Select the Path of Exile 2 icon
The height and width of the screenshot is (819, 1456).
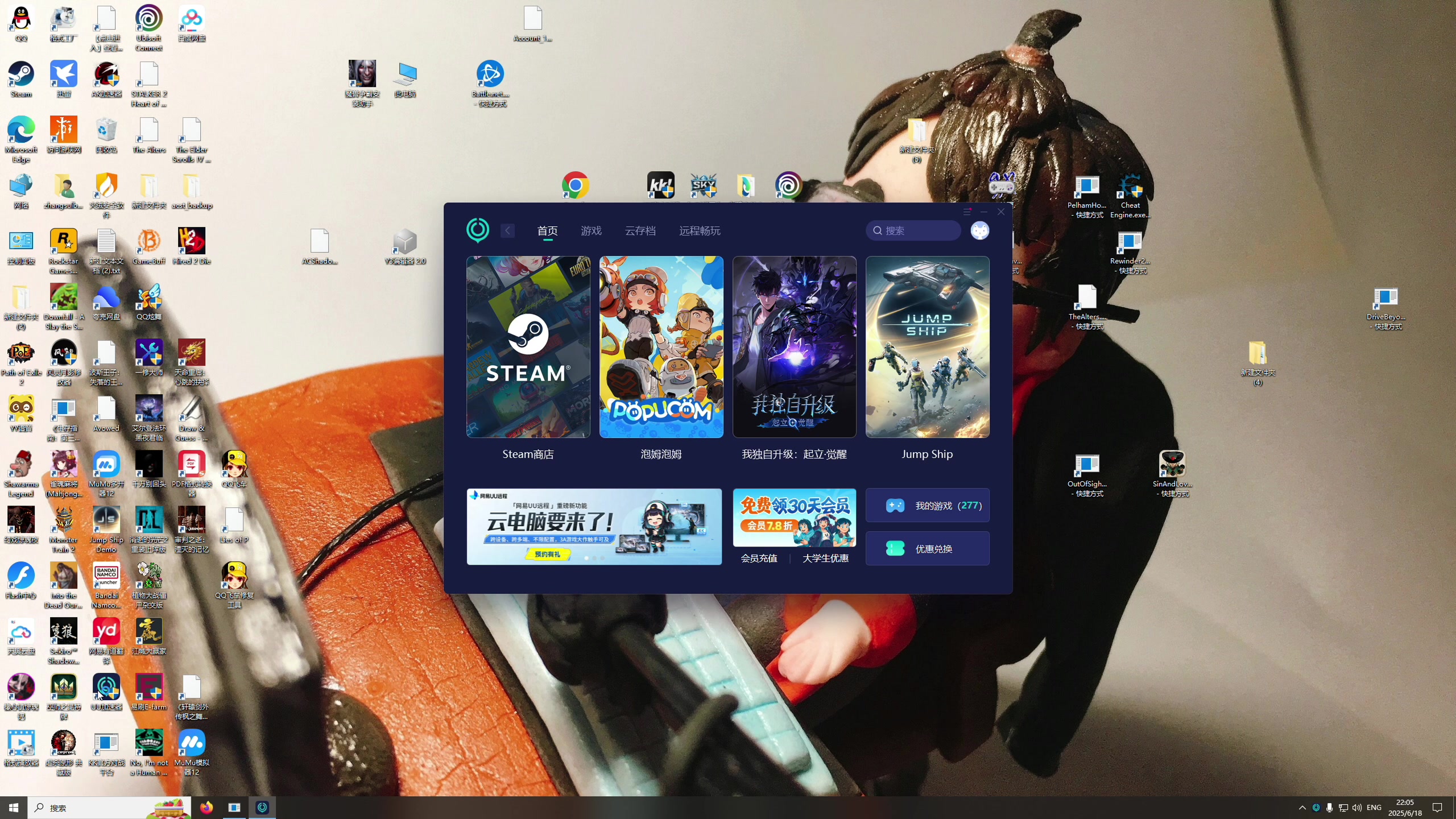[x=21, y=363]
